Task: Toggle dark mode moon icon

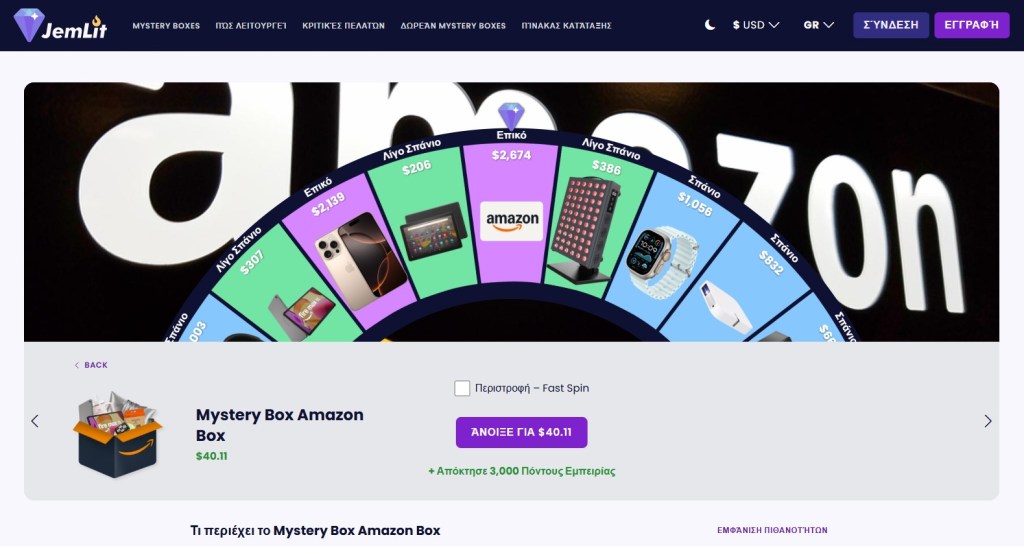Action: [710, 25]
